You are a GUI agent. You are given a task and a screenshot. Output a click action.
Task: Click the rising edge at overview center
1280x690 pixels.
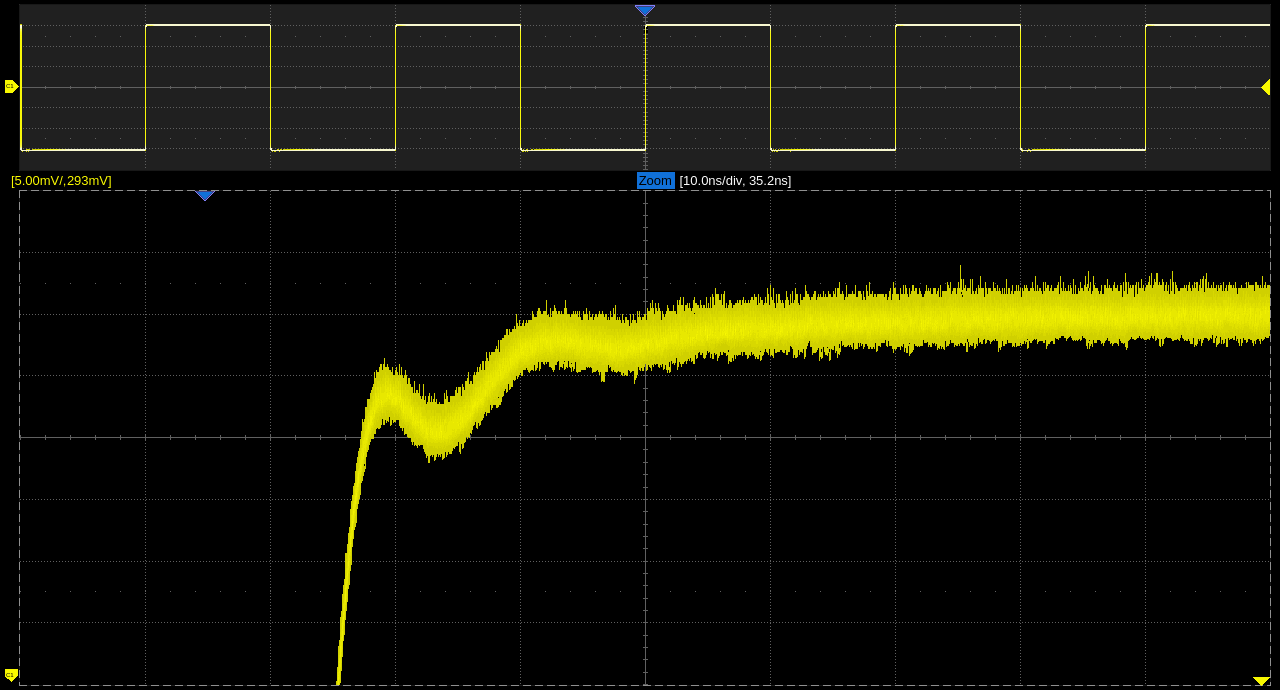645,87
